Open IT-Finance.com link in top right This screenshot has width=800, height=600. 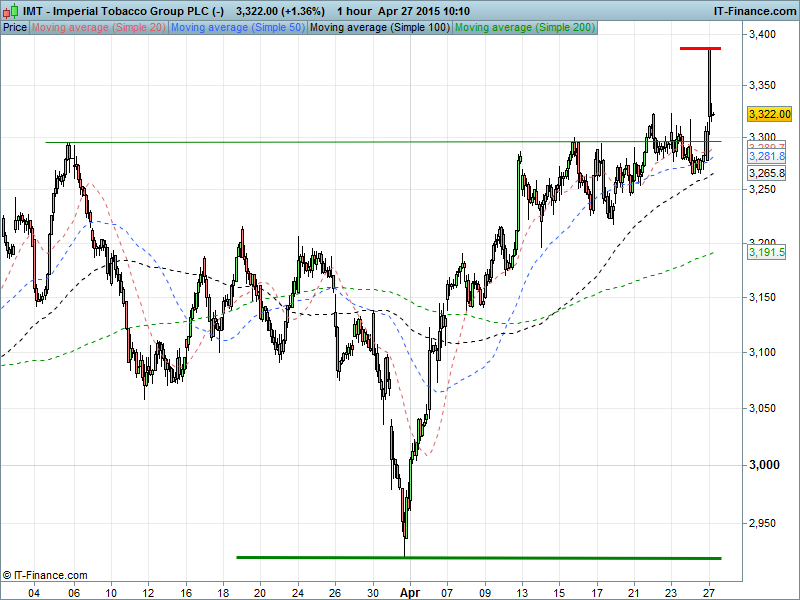click(x=753, y=10)
